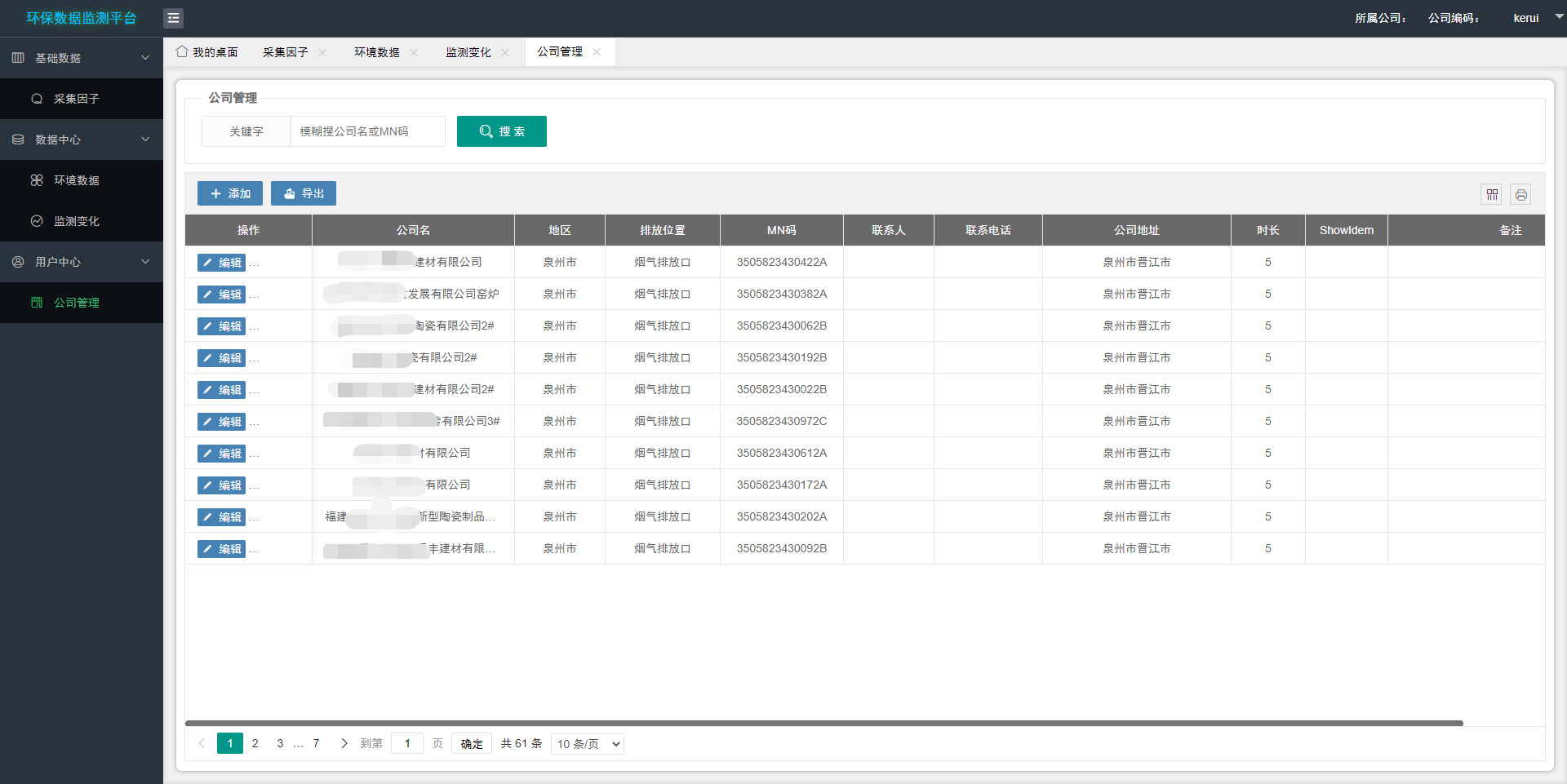Open the kerui user dropdown

1536,18
